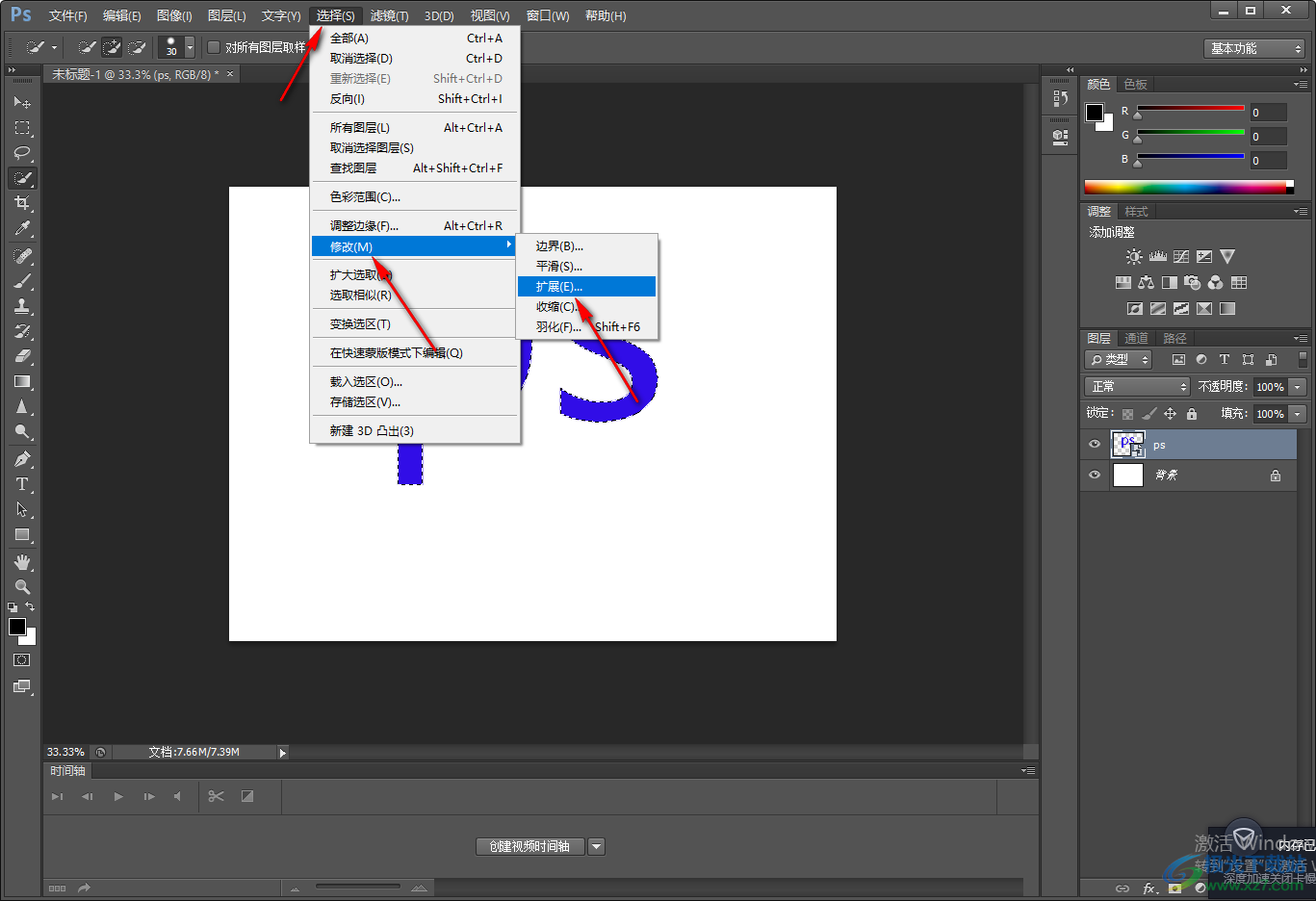Image resolution: width=1316 pixels, height=901 pixels.
Task: Add a Channel Mixer adjustment
Action: coord(1216,283)
